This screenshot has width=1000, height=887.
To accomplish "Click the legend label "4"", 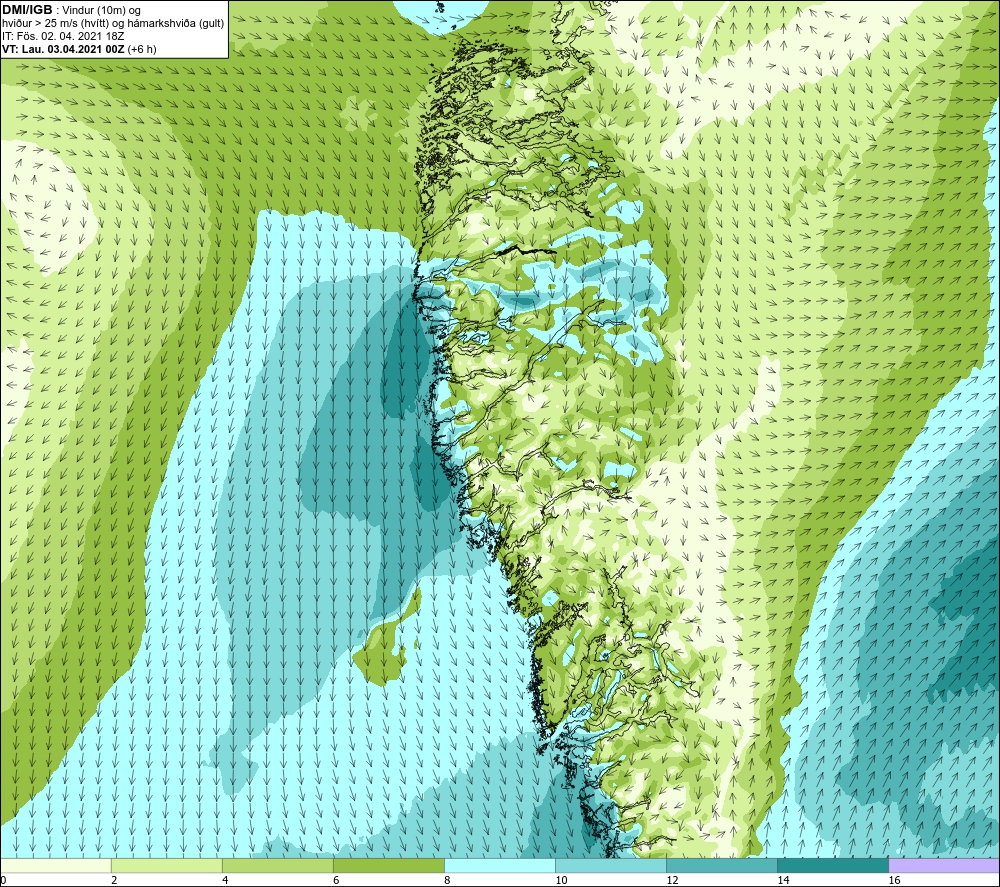I will tap(225, 880).
